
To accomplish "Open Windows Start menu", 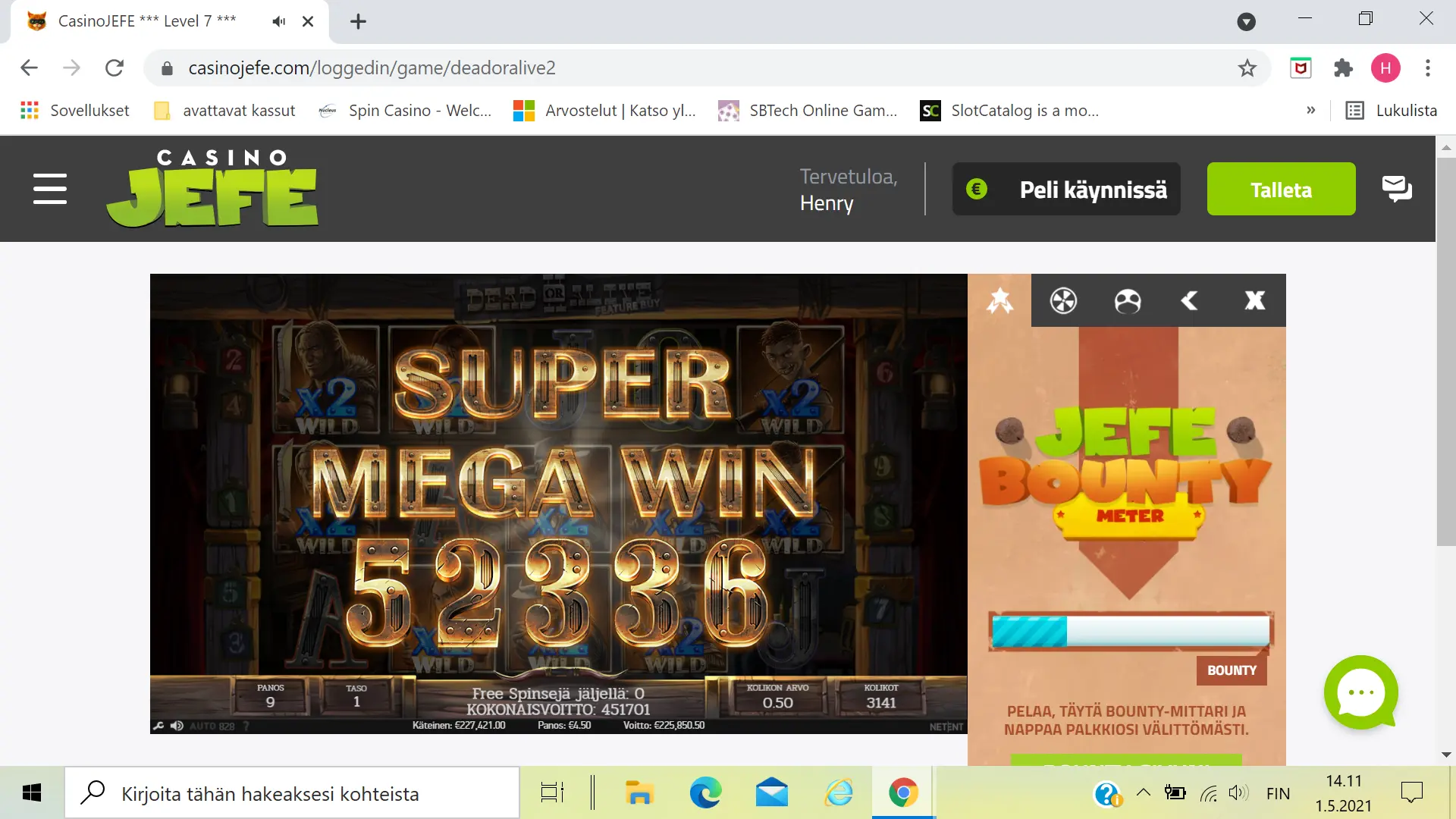I will [32, 793].
